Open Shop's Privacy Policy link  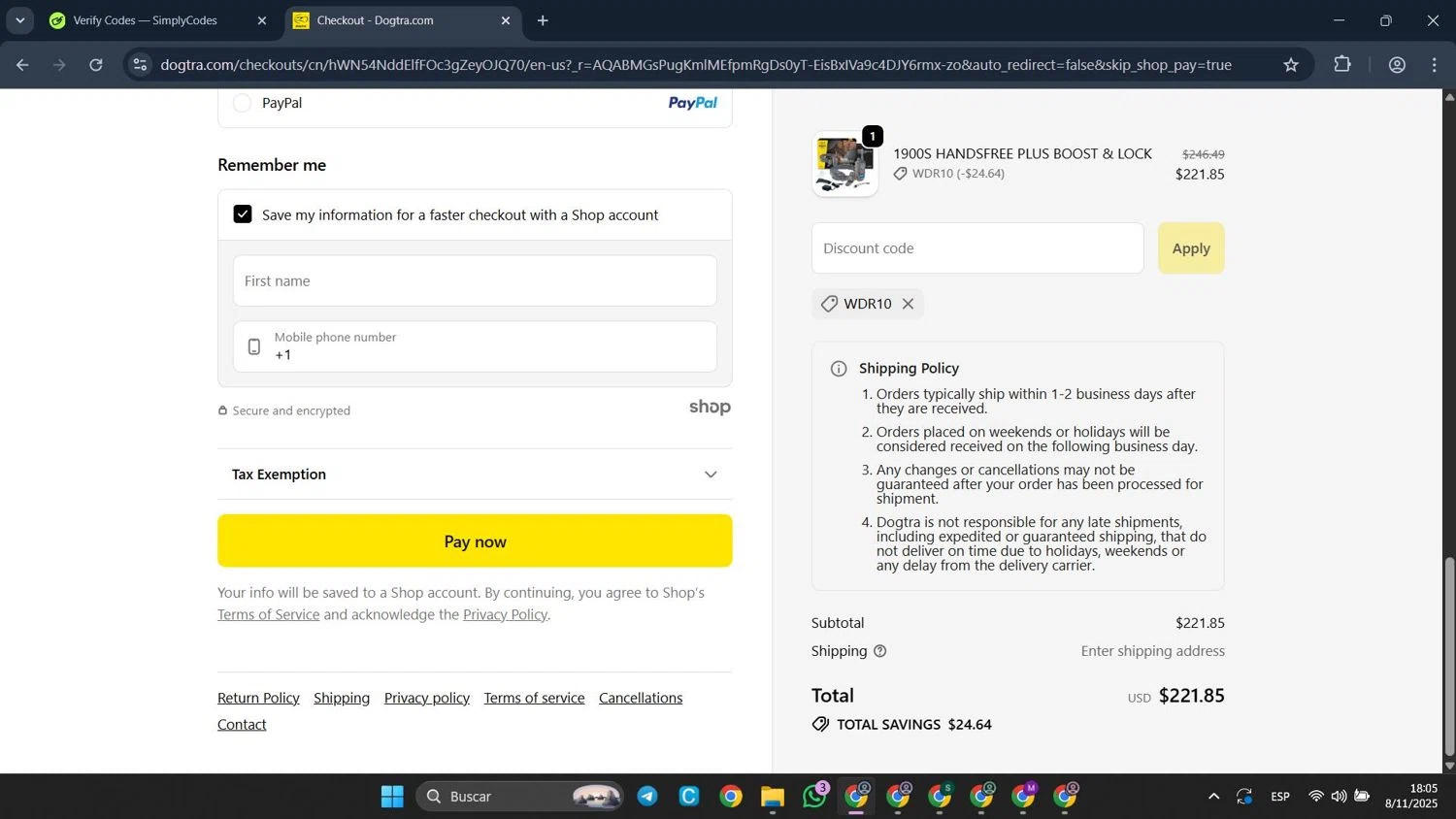505,614
